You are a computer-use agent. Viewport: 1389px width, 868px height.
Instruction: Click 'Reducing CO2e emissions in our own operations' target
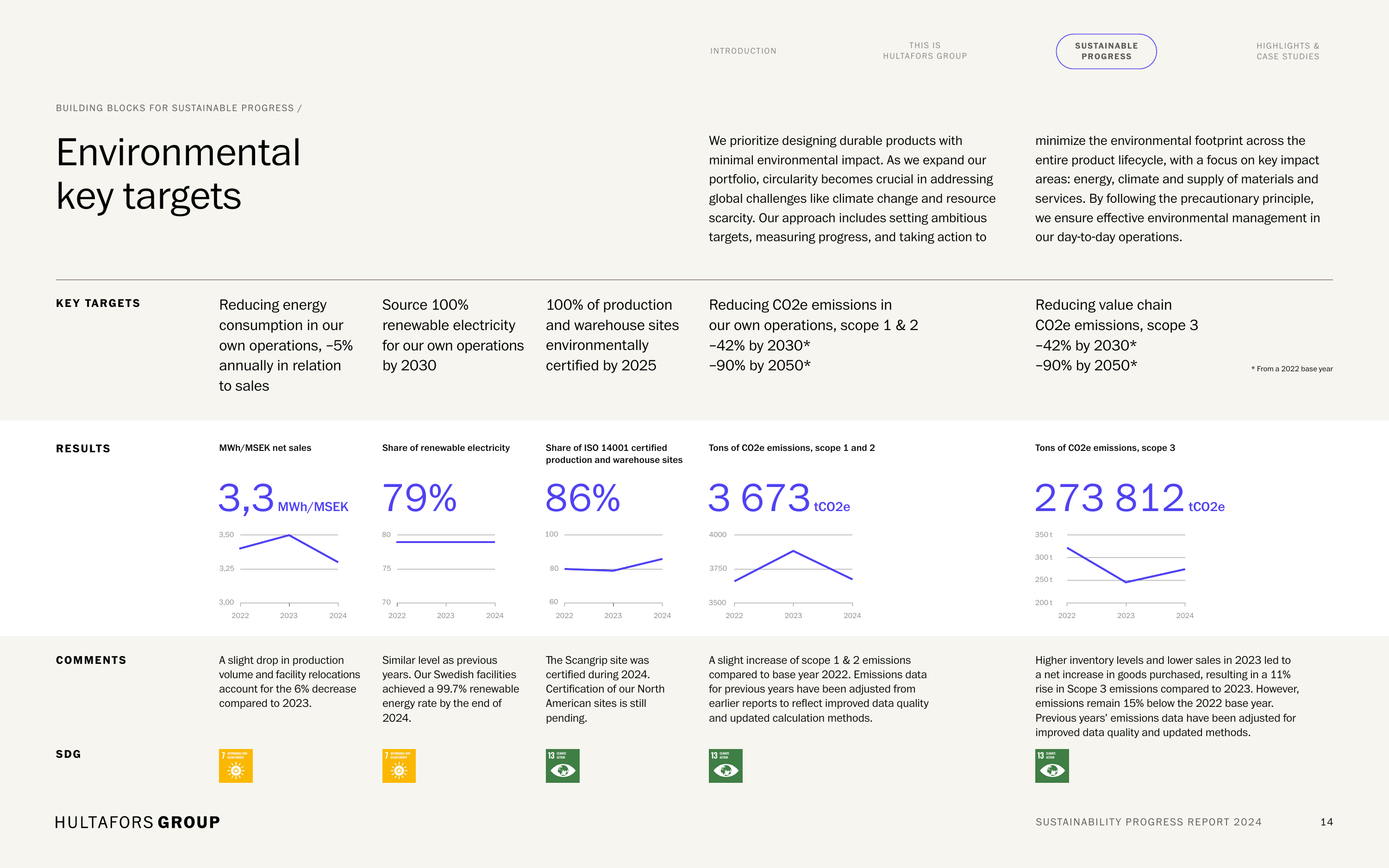[813, 335]
